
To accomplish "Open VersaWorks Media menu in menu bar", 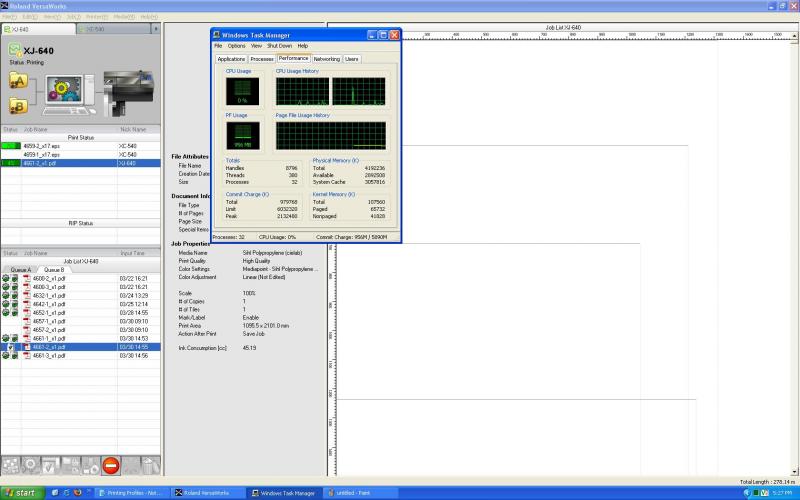I will pos(124,17).
